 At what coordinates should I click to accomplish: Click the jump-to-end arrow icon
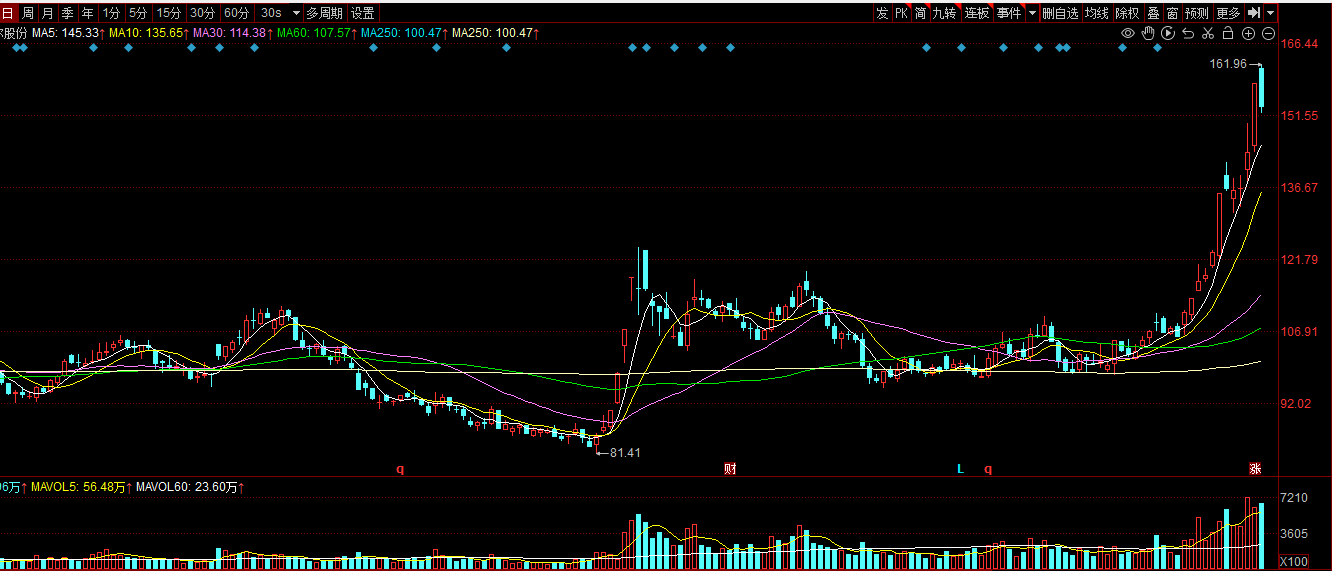[1254, 13]
